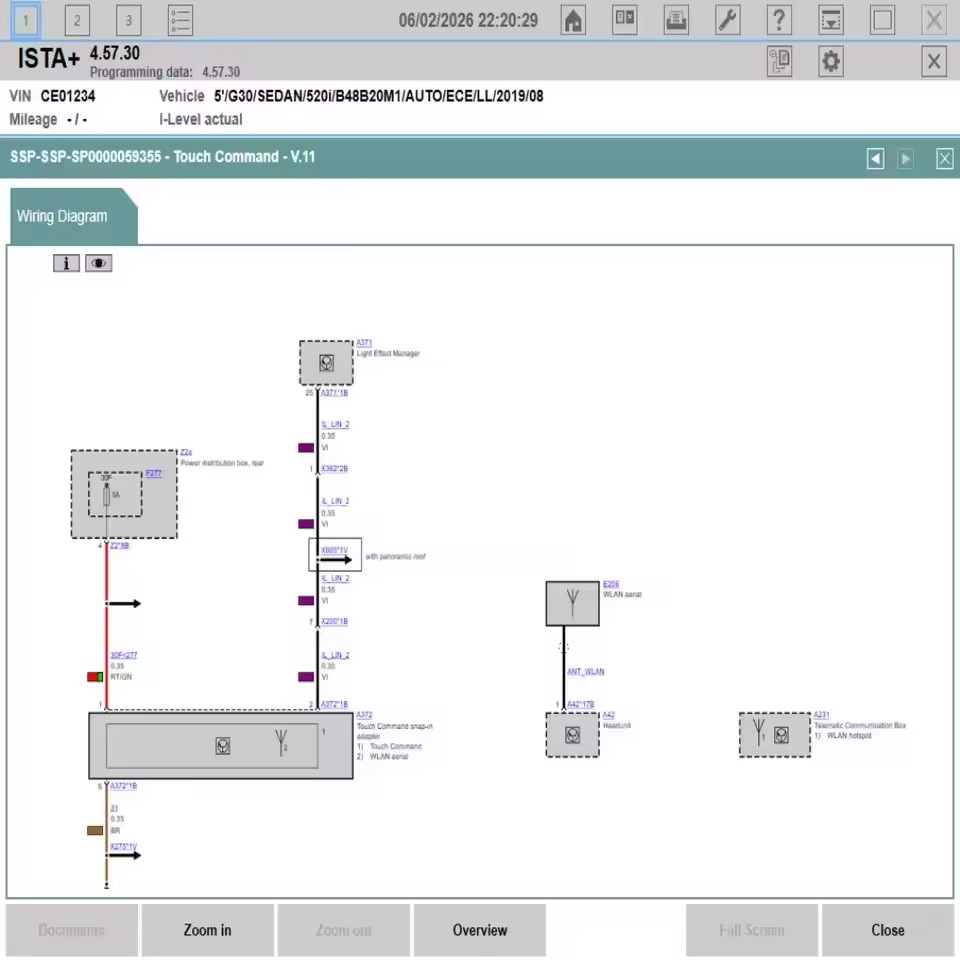Click the brown BR wire colour swatch

coord(95,830)
